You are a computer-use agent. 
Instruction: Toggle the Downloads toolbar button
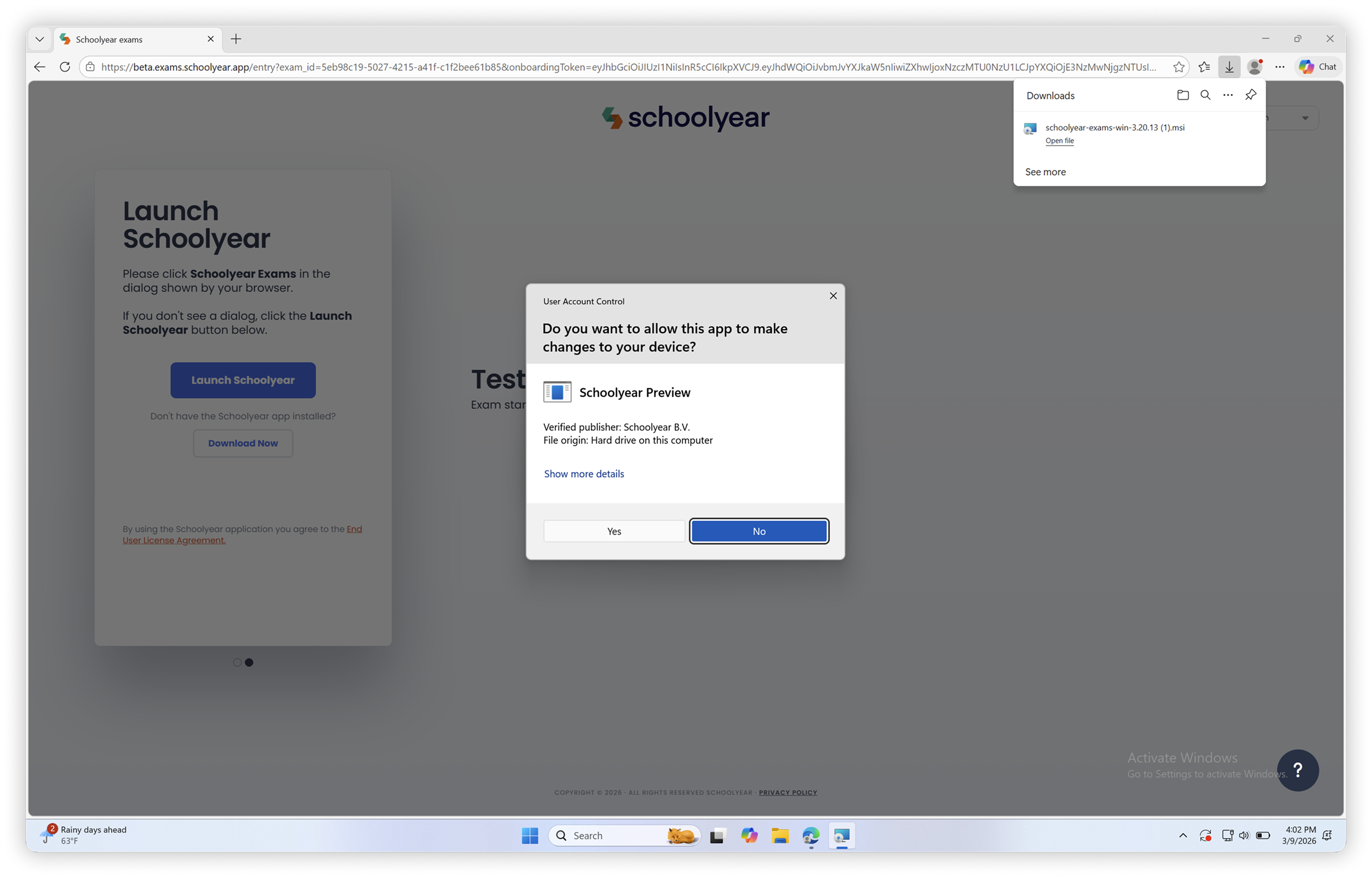pos(1229,67)
